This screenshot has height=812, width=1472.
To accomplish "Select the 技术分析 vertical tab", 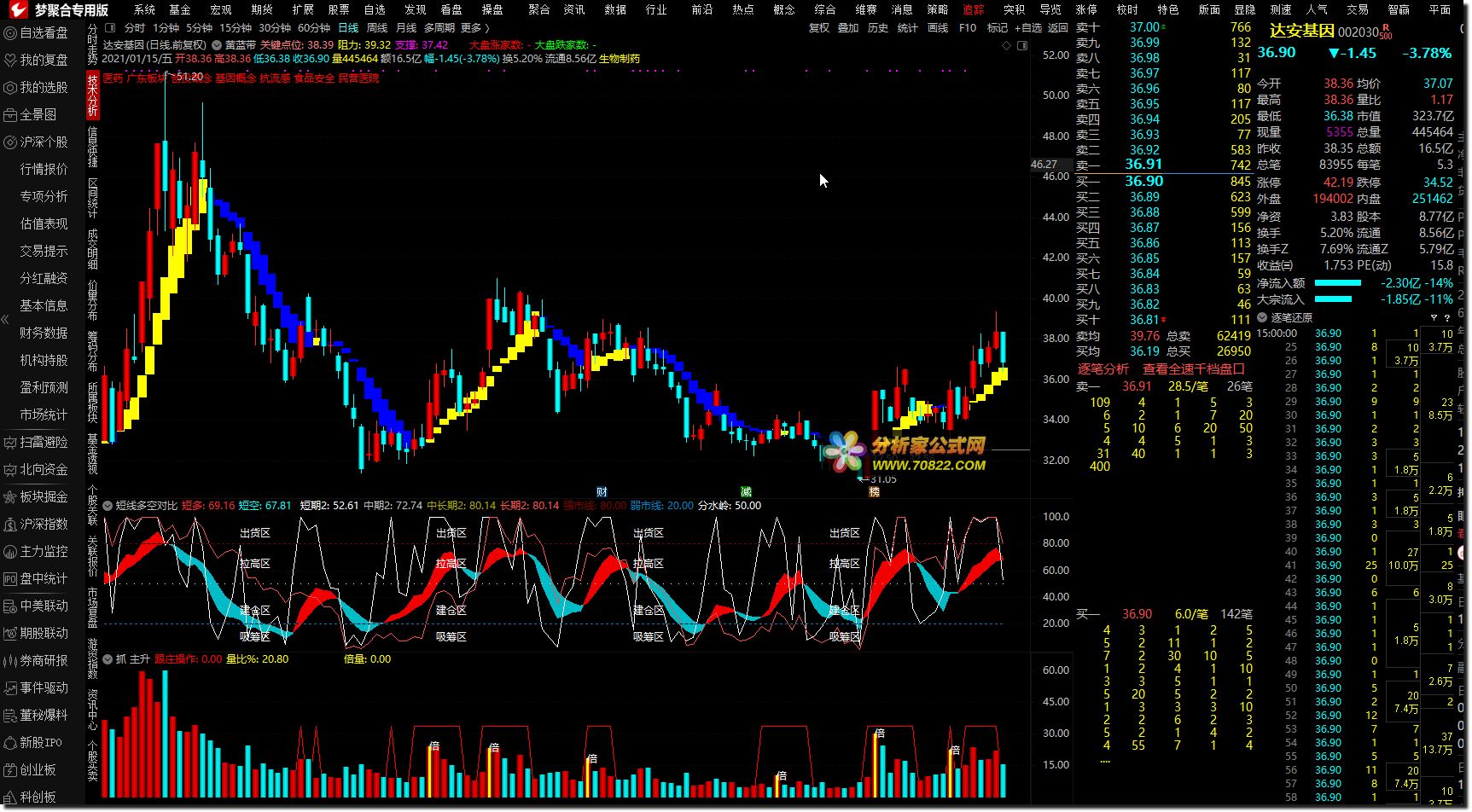I will pos(93,96).
